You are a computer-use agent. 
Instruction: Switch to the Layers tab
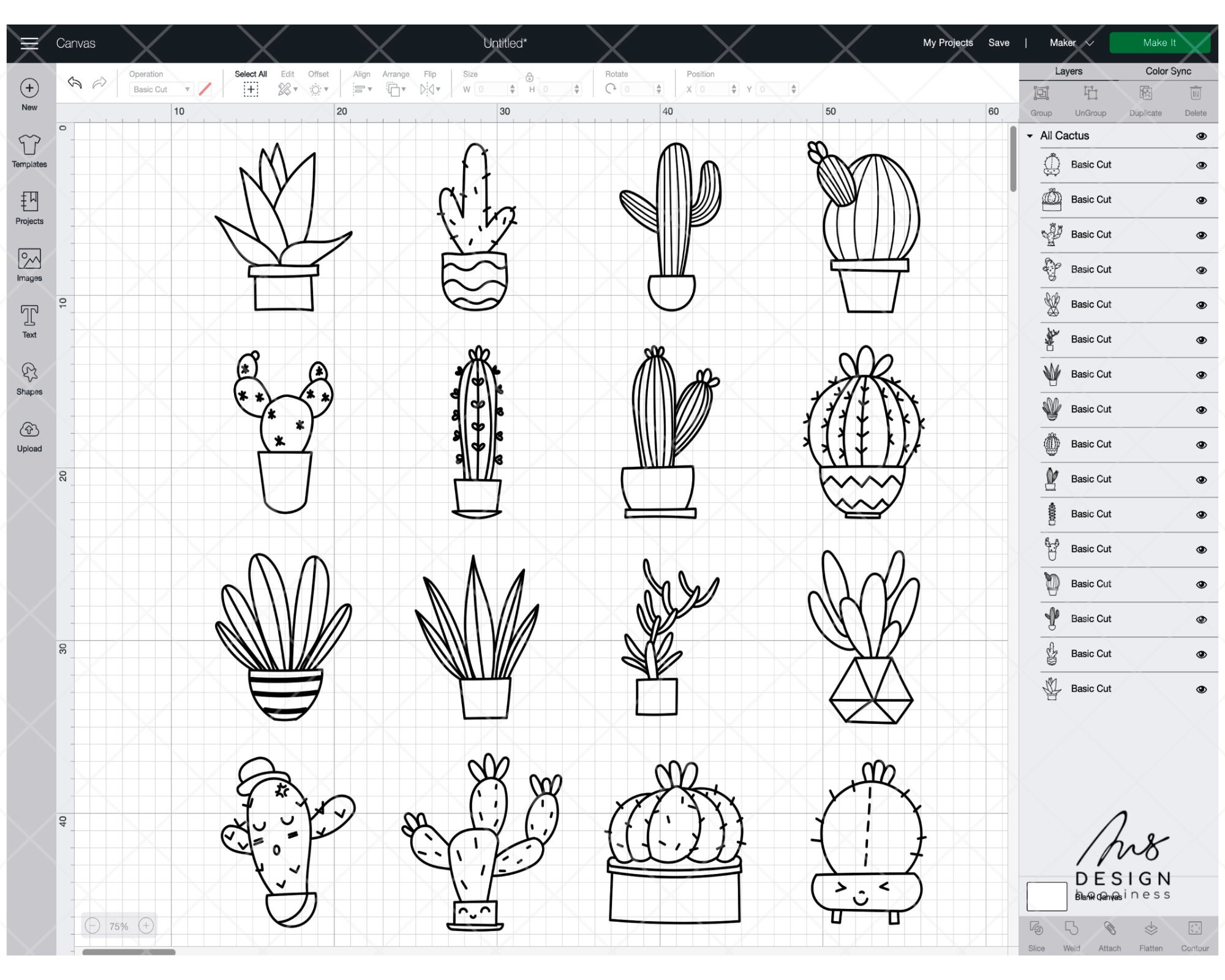click(1068, 71)
